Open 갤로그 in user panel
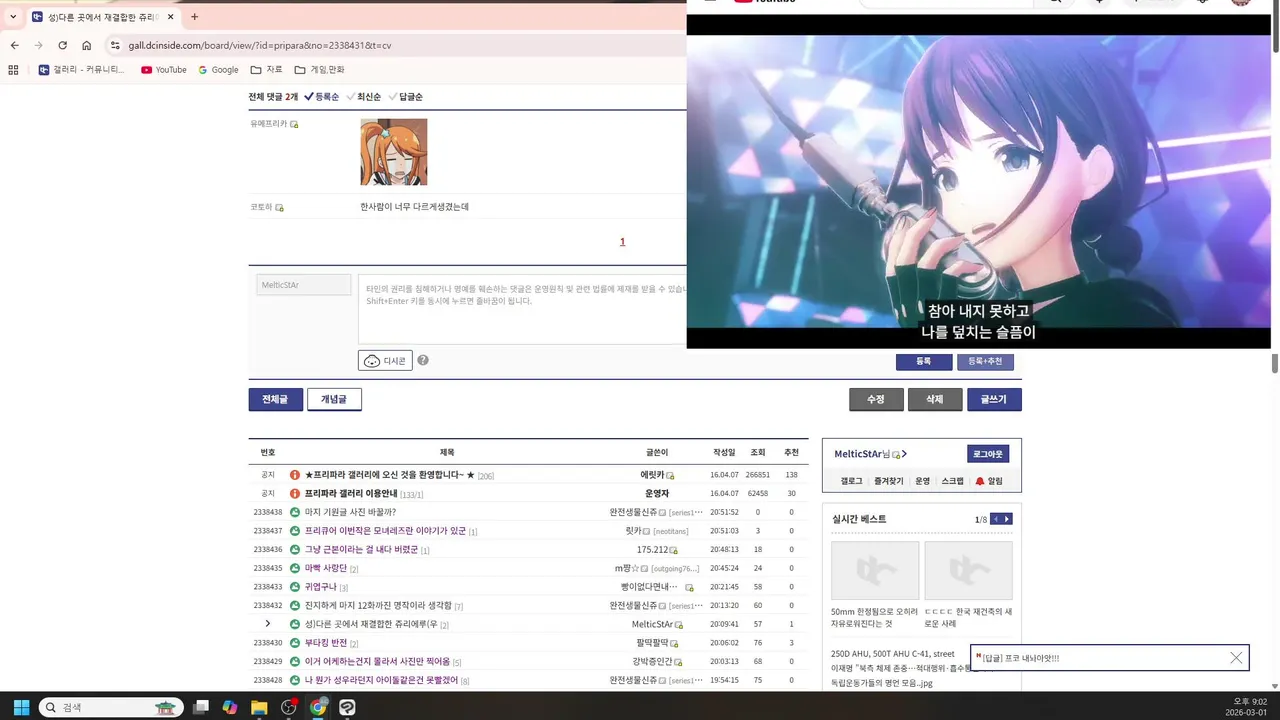Viewport: 1280px width, 720px height. pos(851,481)
